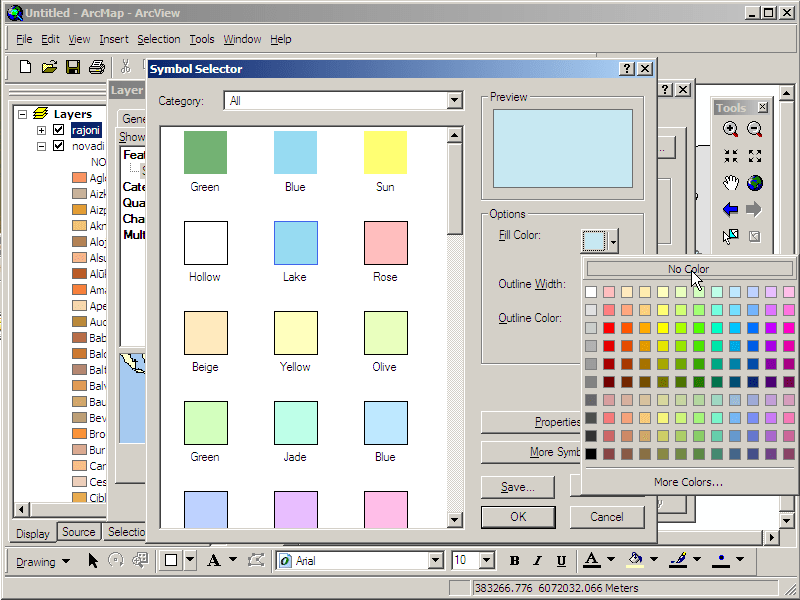Open the Tools menu

[x=202, y=39]
